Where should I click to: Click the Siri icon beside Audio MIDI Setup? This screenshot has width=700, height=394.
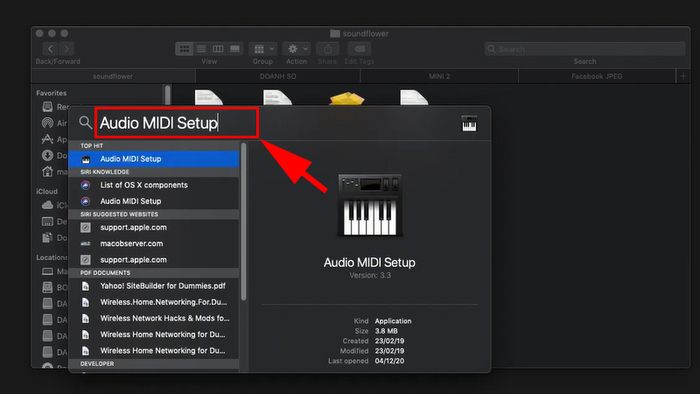(x=85, y=201)
